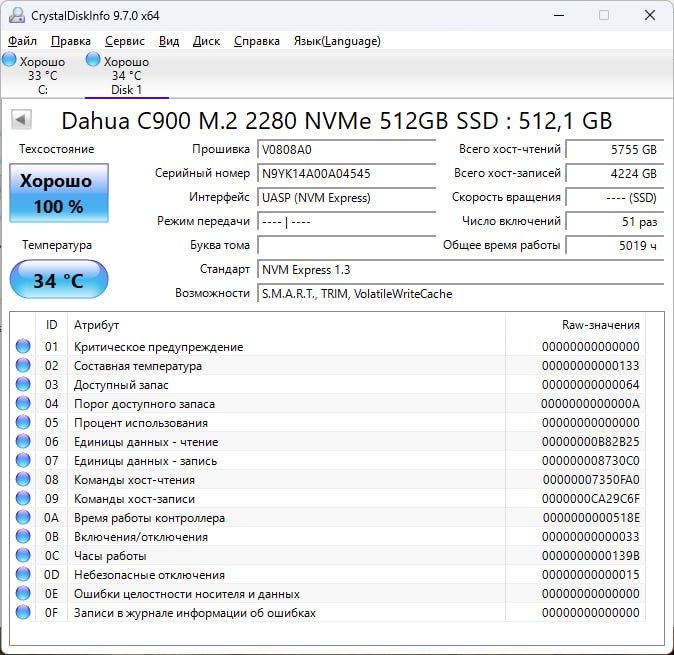This screenshot has width=674, height=655.
Task: Select Disk 1 health status icon
Action: 94,61
